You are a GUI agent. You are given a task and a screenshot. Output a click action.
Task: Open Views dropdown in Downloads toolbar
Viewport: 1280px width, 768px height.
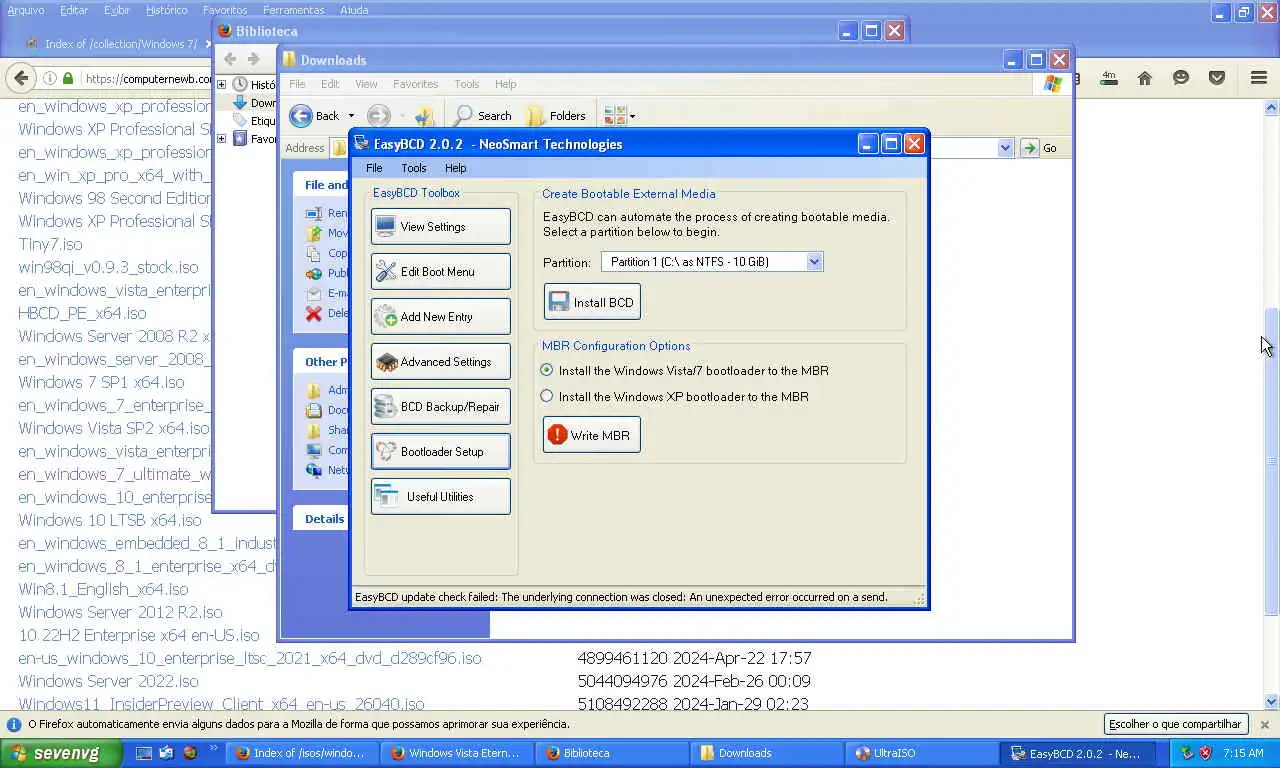[x=619, y=116]
